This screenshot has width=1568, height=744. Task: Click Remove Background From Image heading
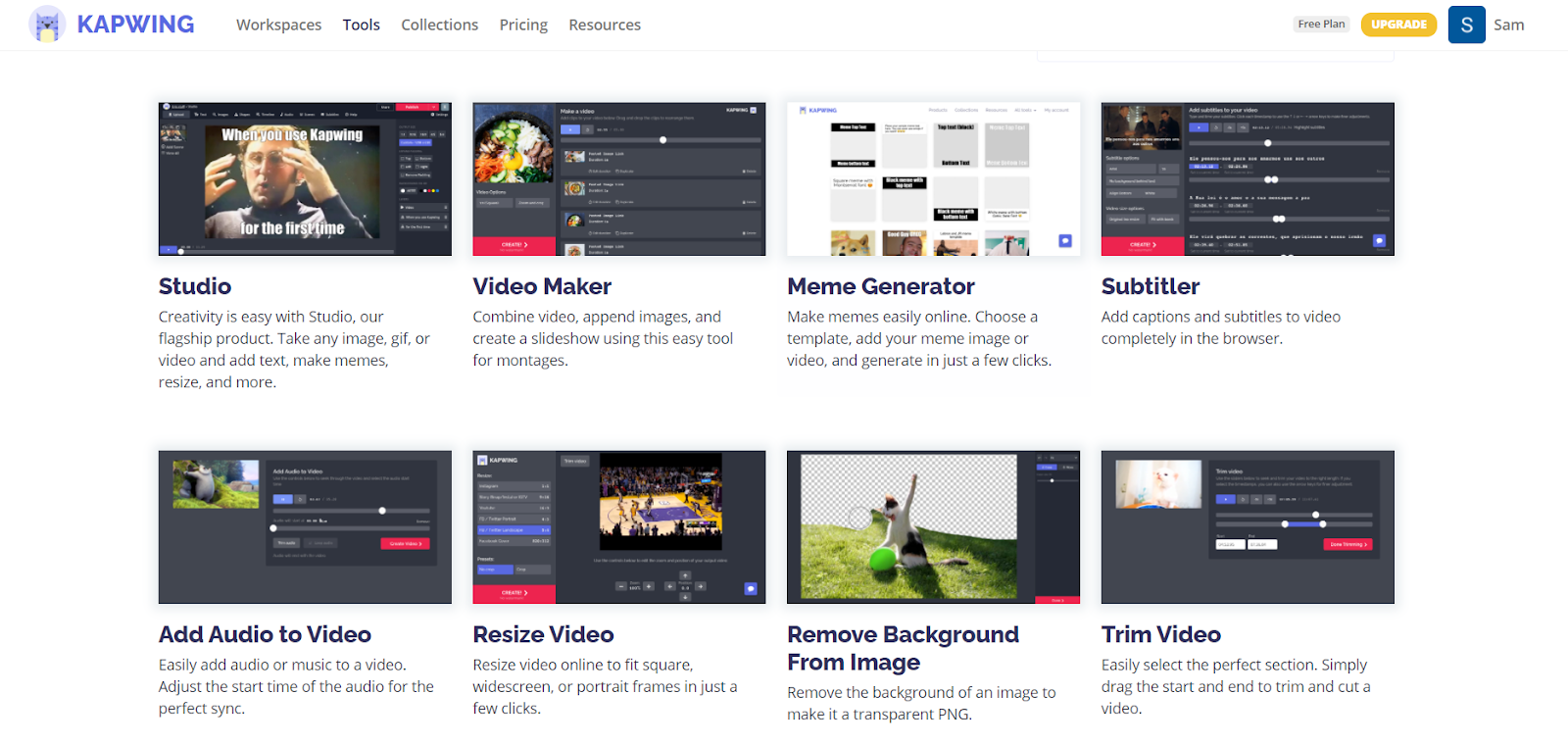pyautogui.click(x=903, y=648)
